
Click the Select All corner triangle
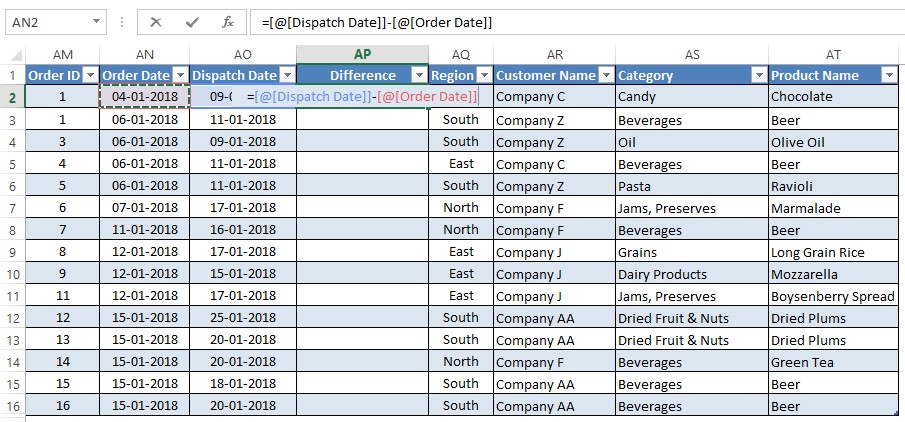(x=16, y=55)
